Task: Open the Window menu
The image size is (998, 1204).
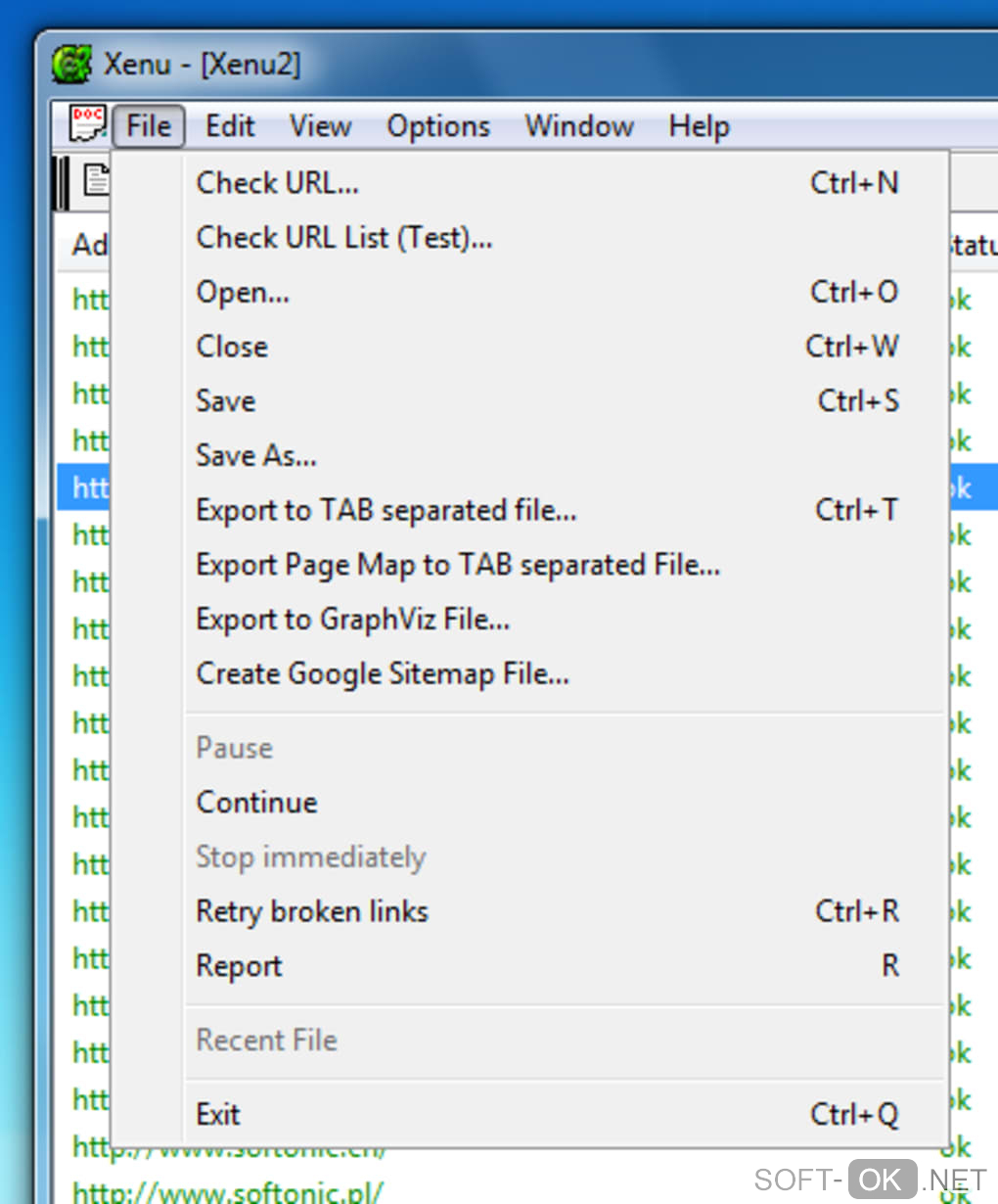Action: tap(579, 126)
